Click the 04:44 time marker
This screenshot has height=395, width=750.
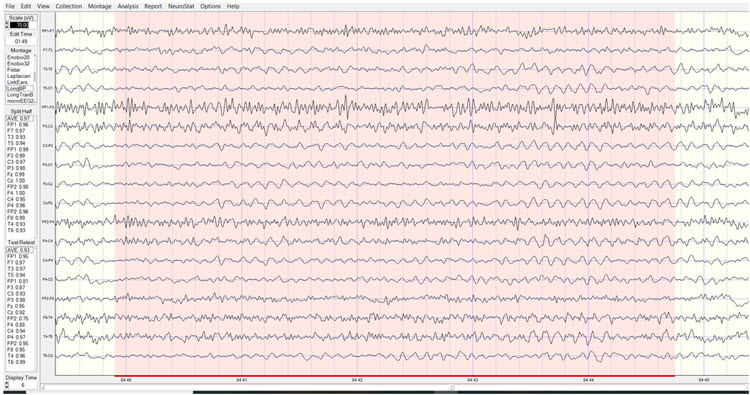(588, 380)
